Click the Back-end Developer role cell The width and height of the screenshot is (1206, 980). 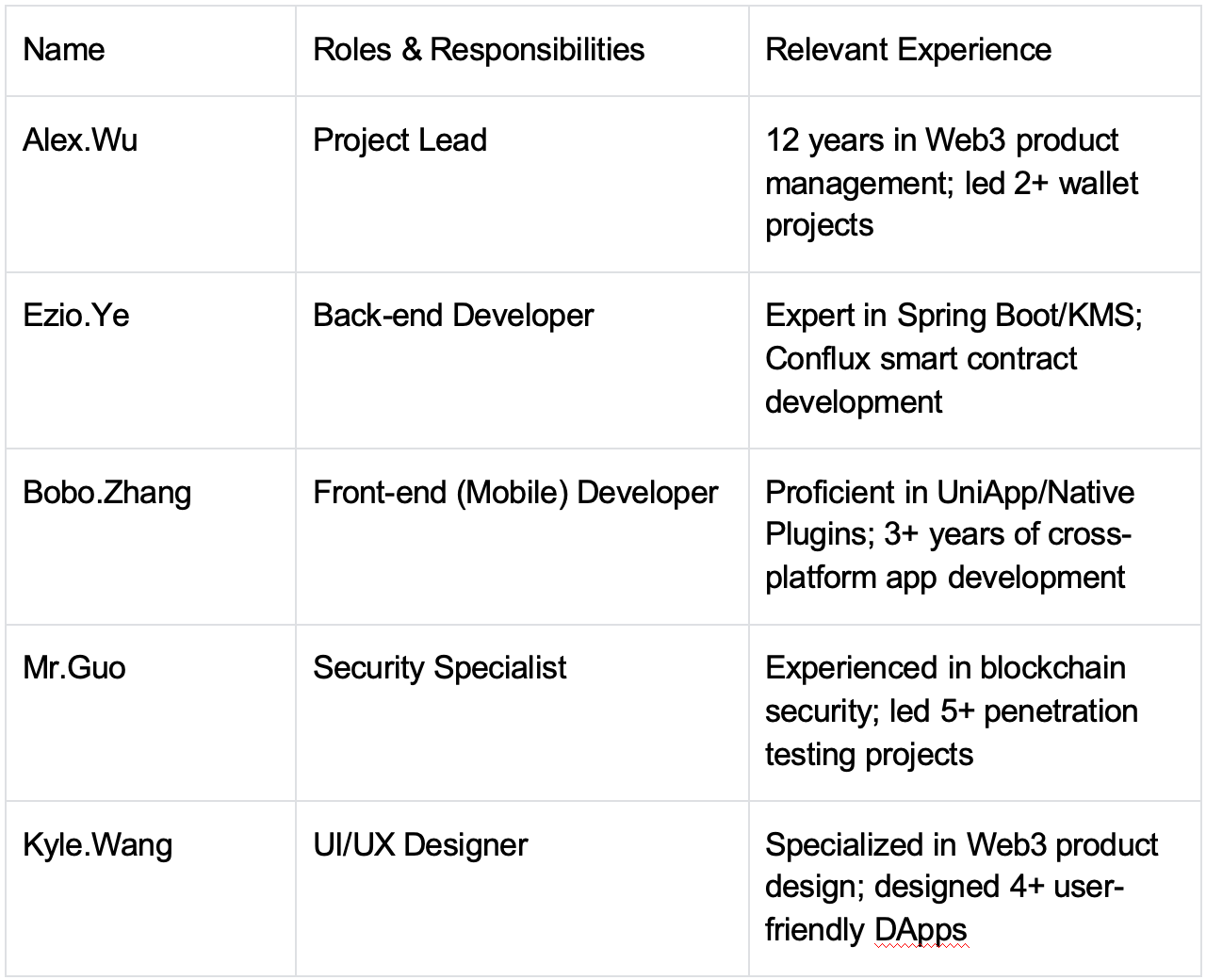pos(453,316)
